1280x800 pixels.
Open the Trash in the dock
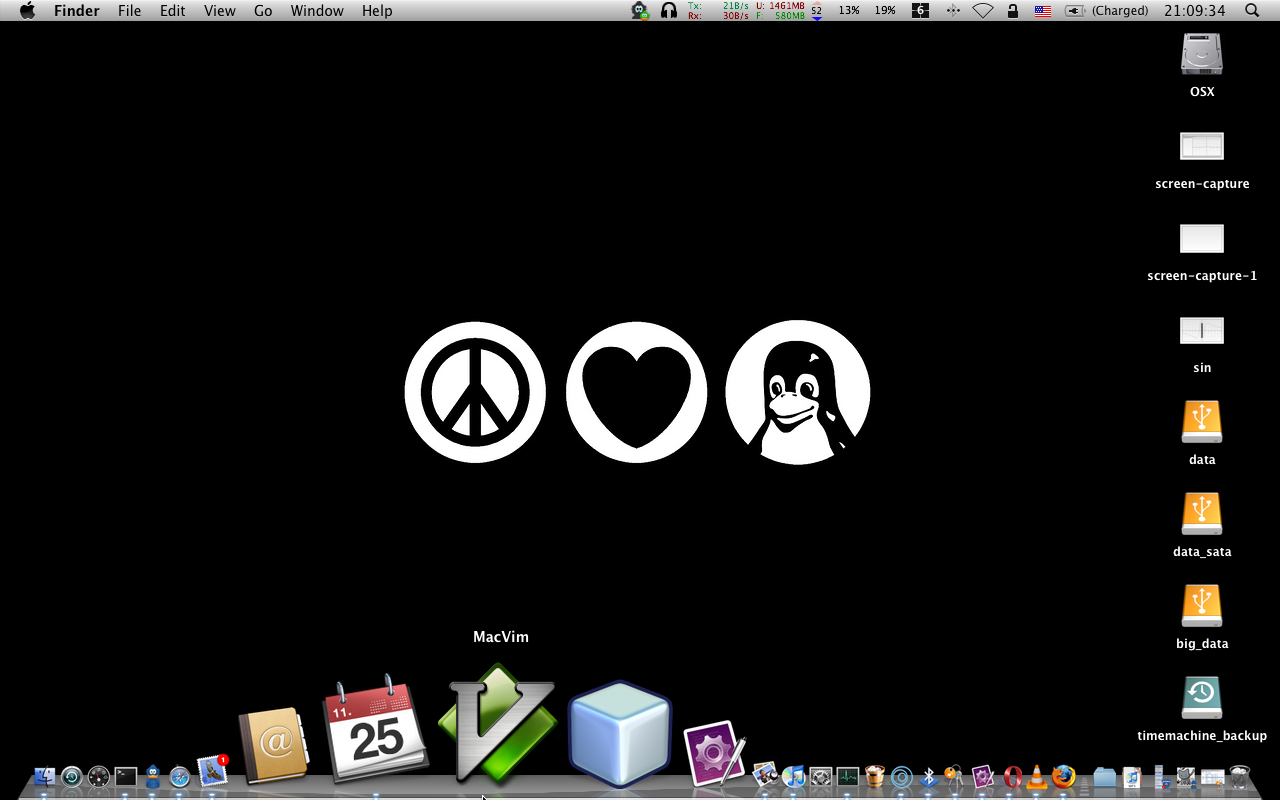point(1239,776)
